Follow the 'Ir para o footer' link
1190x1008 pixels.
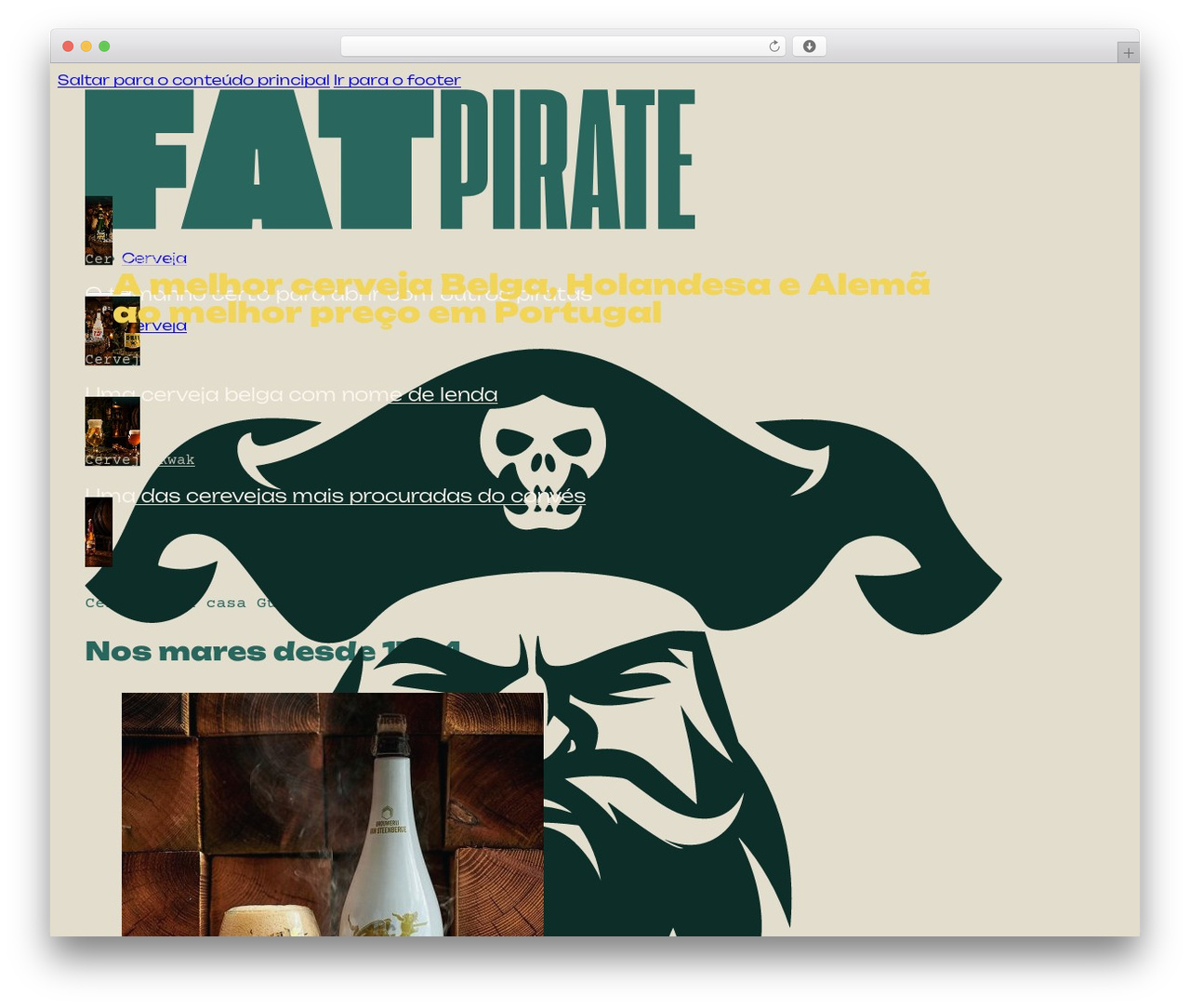click(x=397, y=80)
